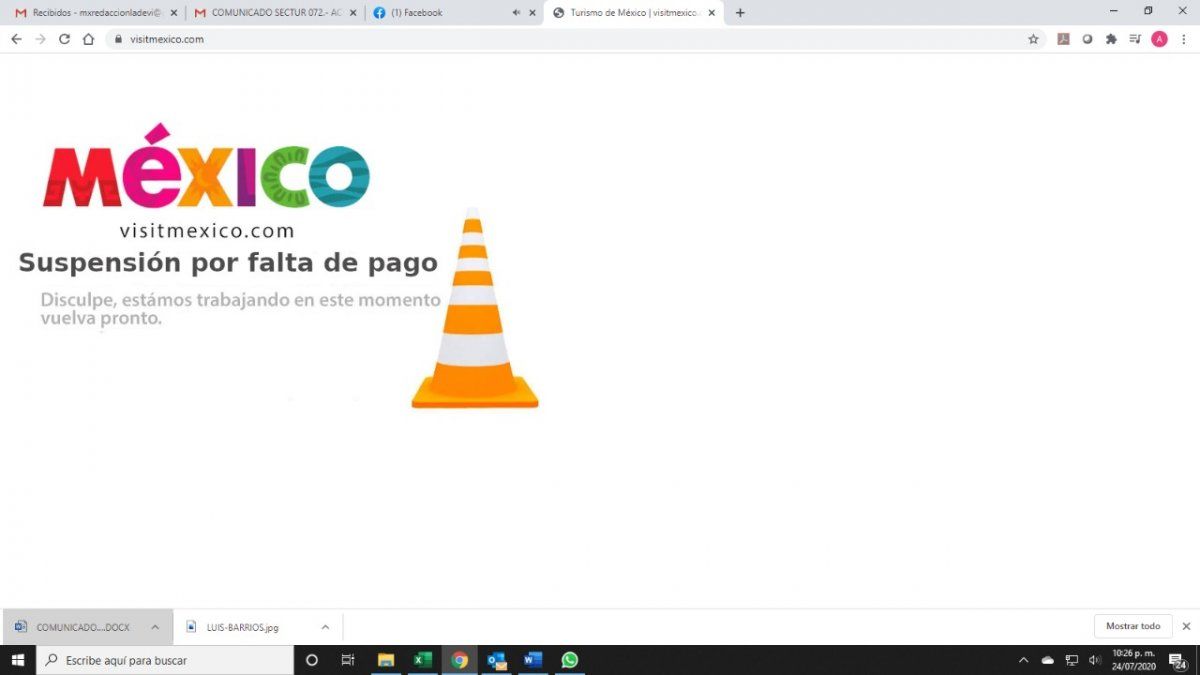Open a new browser tab

739,13
